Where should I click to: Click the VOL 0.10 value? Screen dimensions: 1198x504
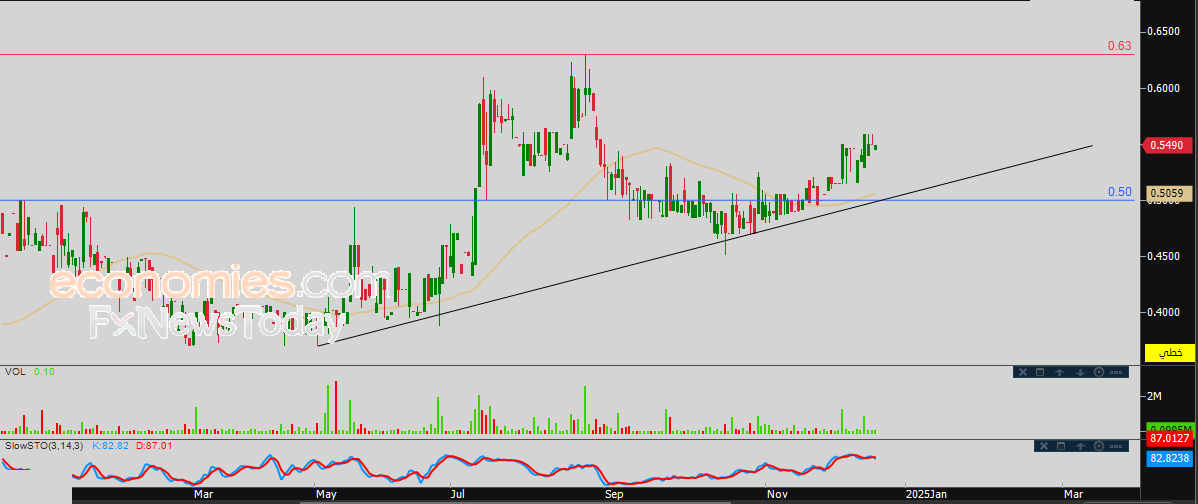[x=44, y=371]
